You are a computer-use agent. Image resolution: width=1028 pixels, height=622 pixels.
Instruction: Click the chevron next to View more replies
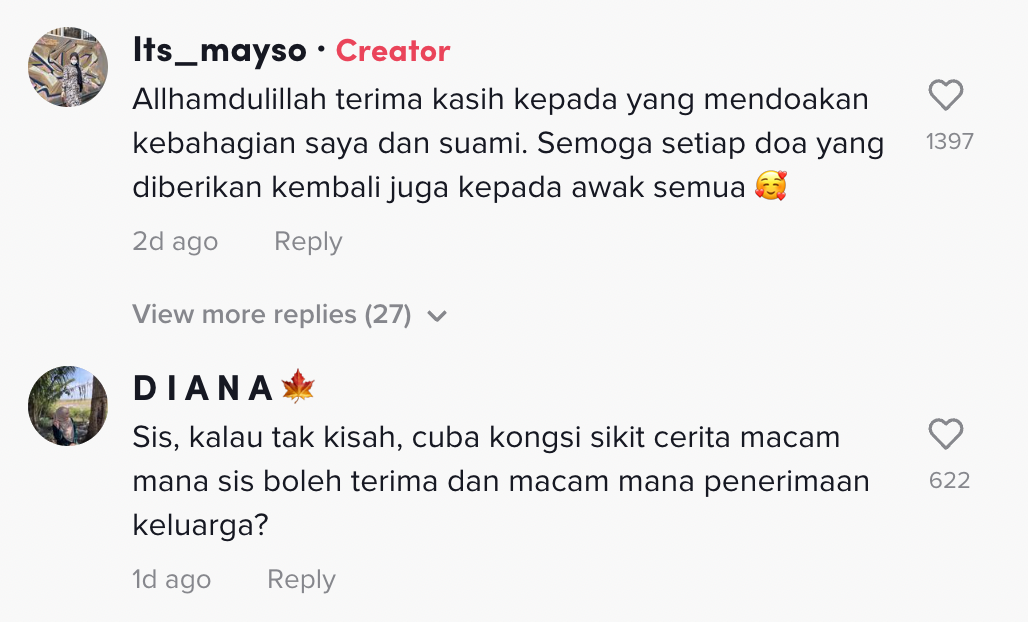coord(437,316)
